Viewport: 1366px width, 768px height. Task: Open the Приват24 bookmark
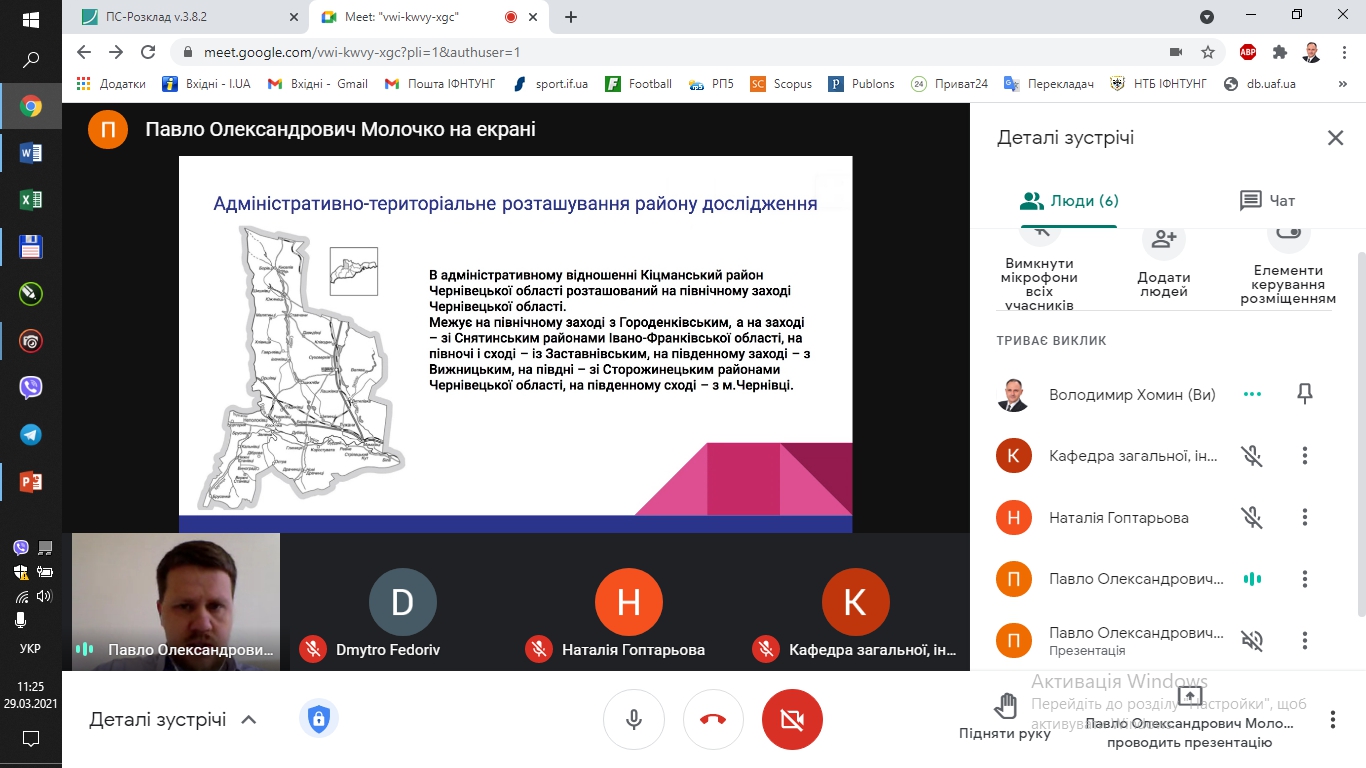click(949, 84)
